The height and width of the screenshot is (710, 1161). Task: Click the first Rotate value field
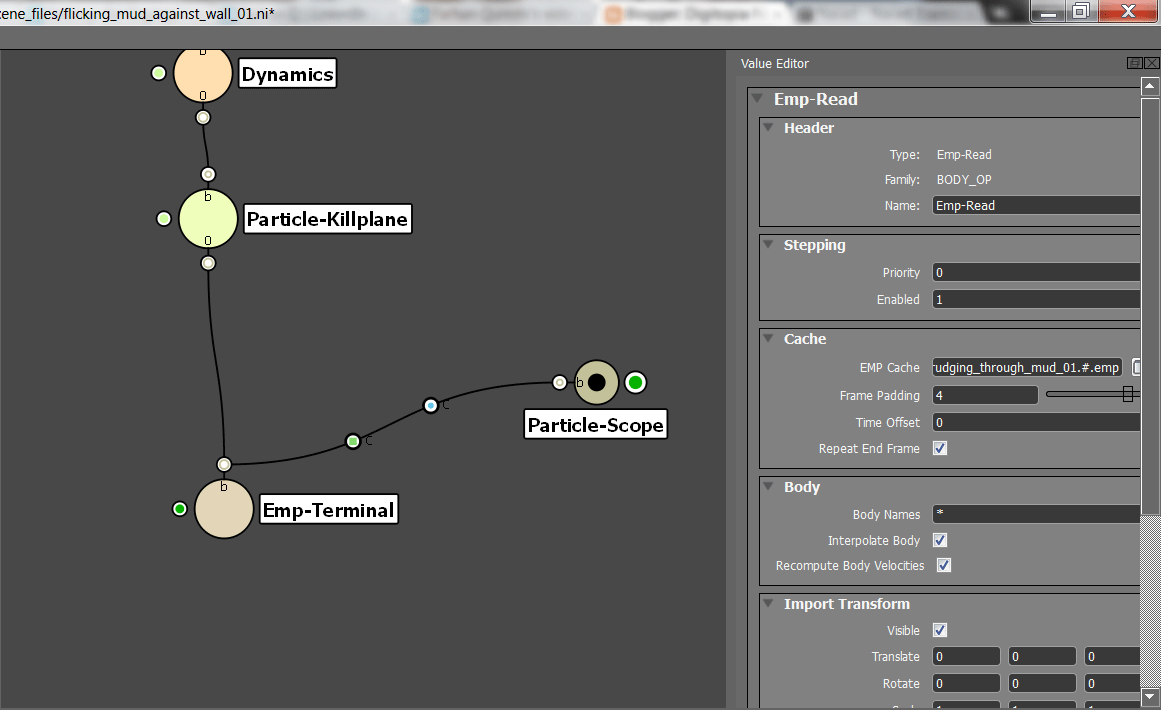[x=966, y=683]
